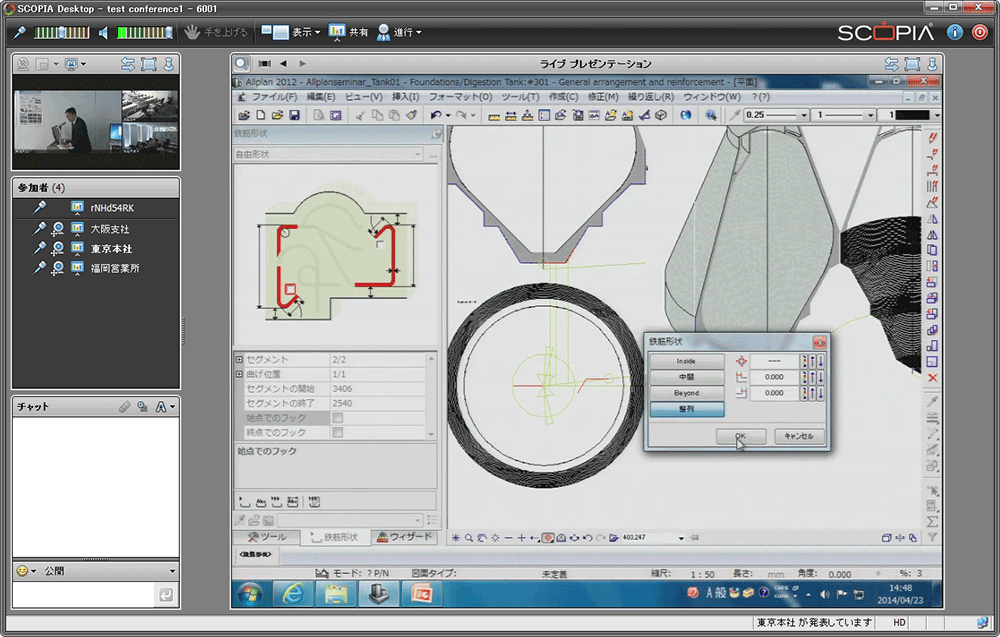Click the chat send enter icon
This screenshot has width=1000, height=637.
pyautogui.click(x=165, y=595)
